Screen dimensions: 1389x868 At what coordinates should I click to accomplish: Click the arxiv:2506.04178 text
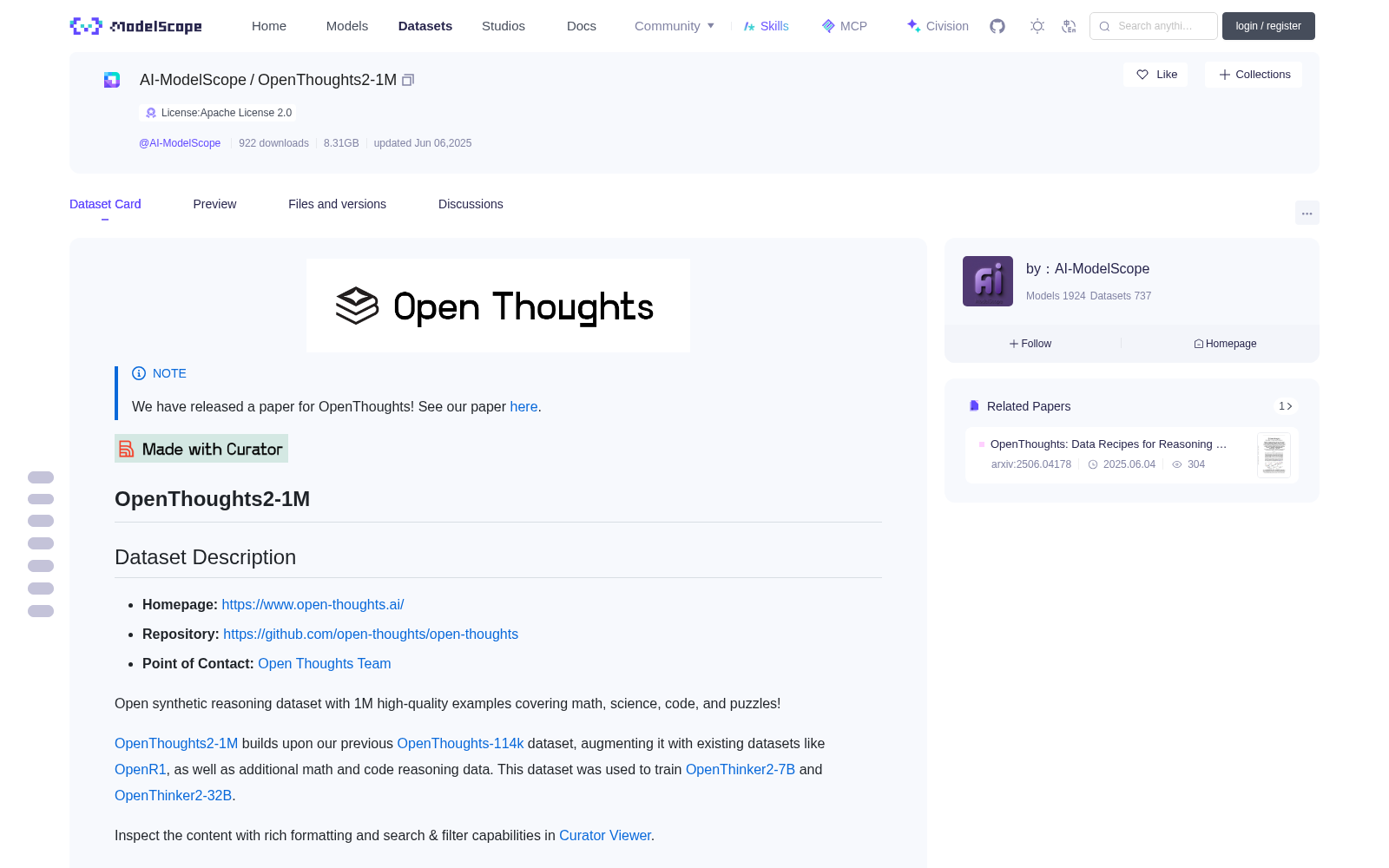[x=1031, y=464]
